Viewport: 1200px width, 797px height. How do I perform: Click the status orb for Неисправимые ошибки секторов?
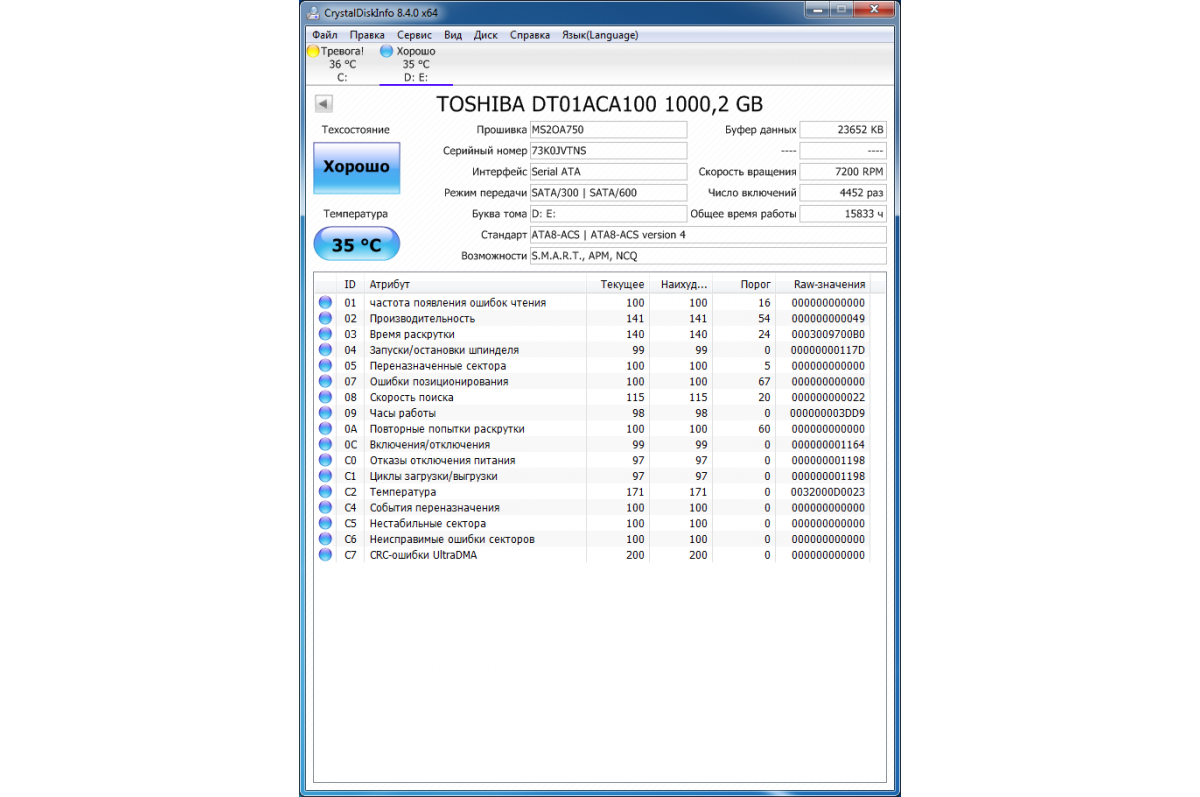(x=325, y=539)
